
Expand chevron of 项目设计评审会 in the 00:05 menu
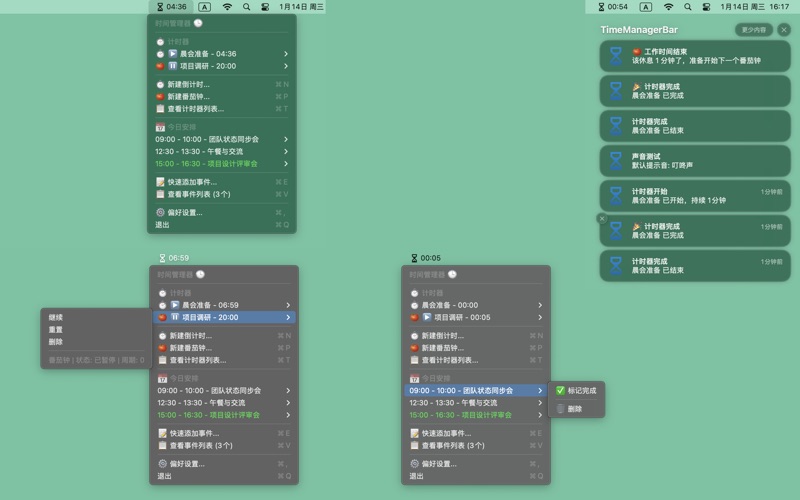coord(540,415)
